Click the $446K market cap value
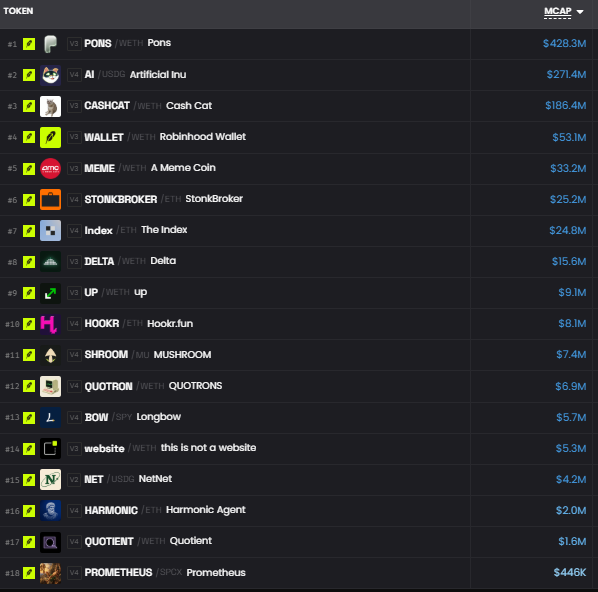Screen dimensions: 598x592 pos(570,572)
